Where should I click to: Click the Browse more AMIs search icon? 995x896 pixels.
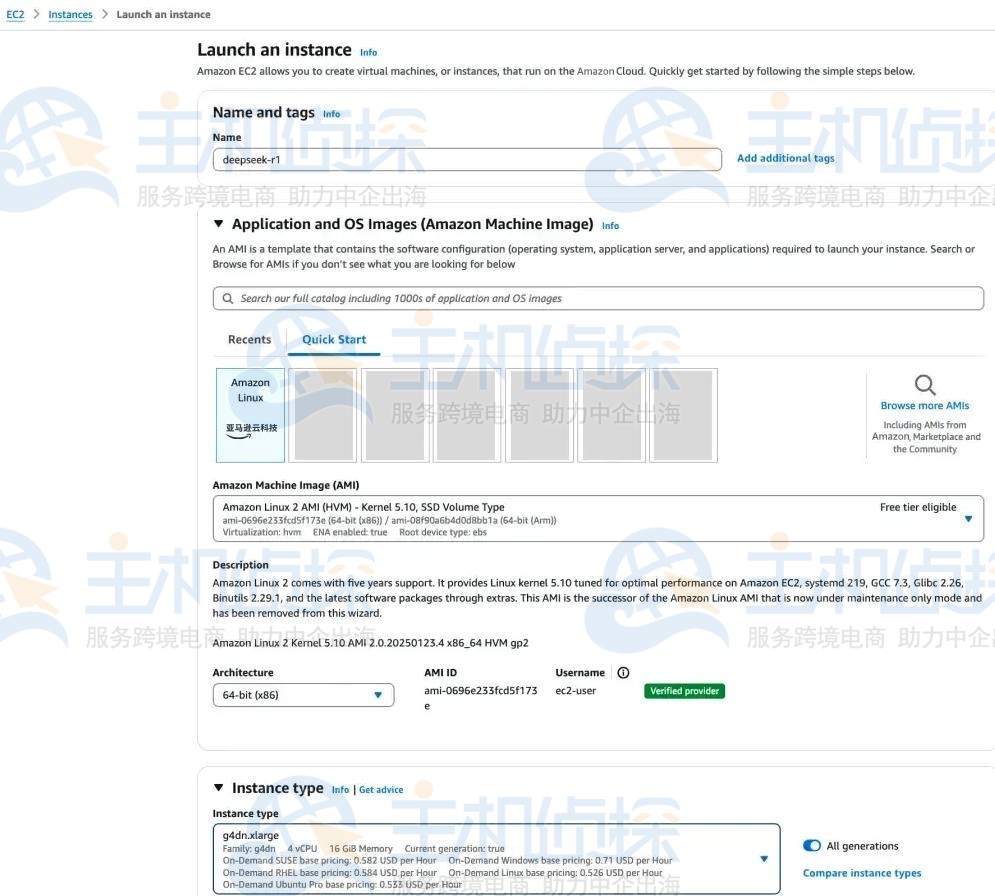tap(923, 384)
